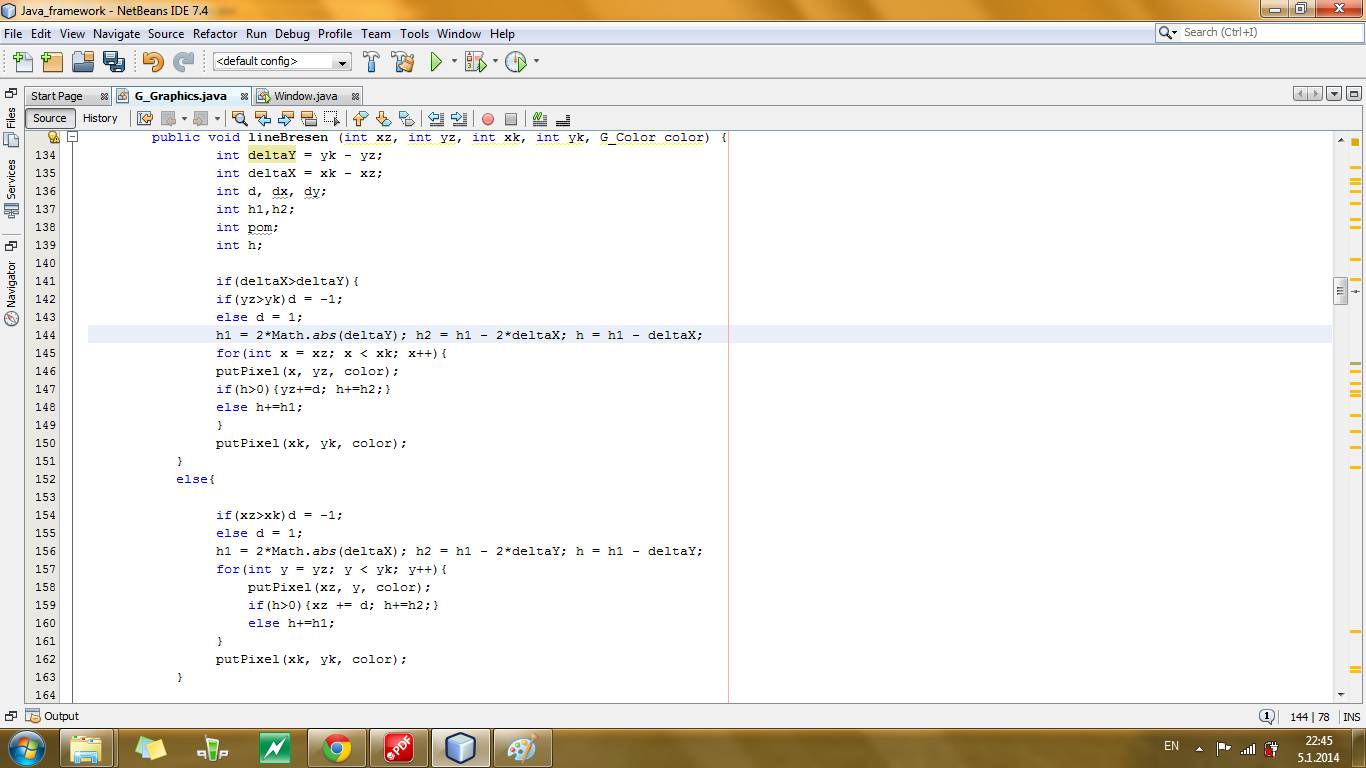
Task: Click the scrollbar down arrow
Action: pos(1341,694)
